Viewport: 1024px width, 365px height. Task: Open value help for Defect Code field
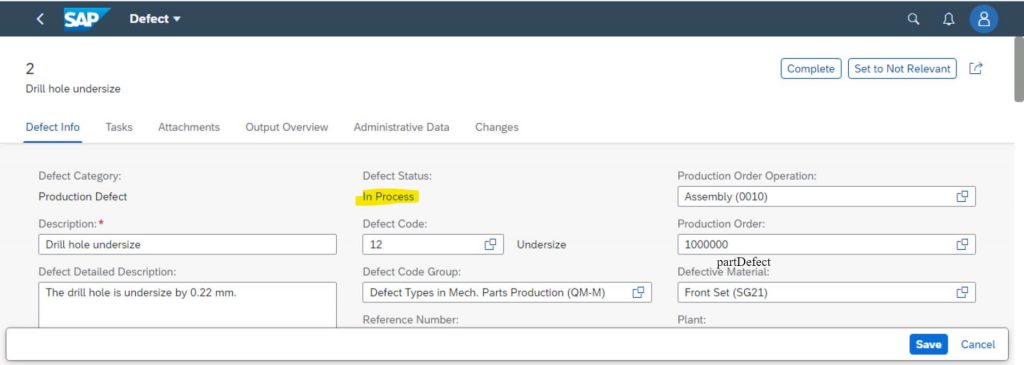pyautogui.click(x=490, y=244)
